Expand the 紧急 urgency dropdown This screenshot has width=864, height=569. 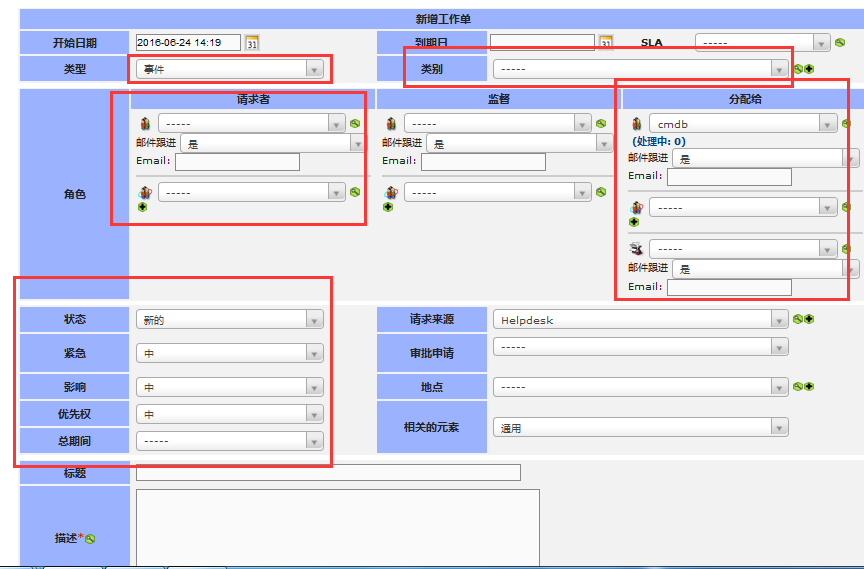point(229,353)
